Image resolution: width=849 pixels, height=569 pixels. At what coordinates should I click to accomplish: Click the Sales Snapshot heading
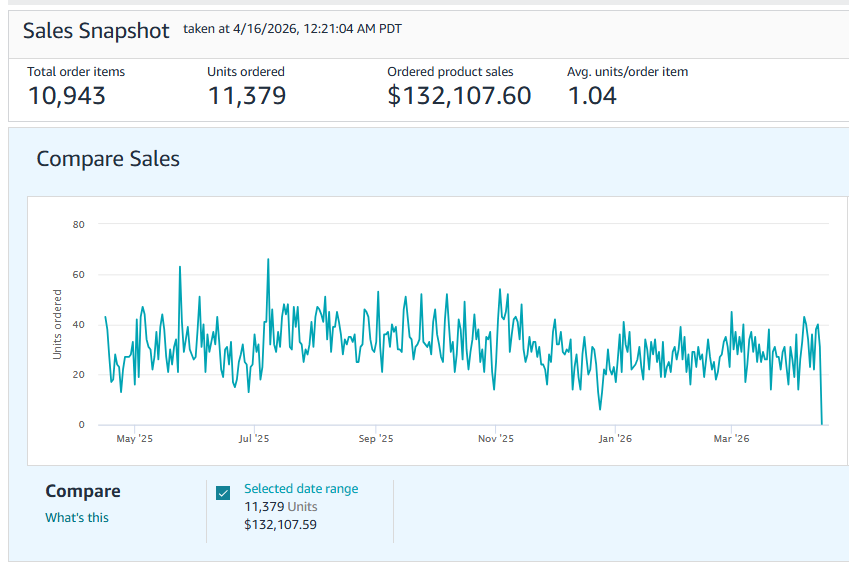pos(96,30)
